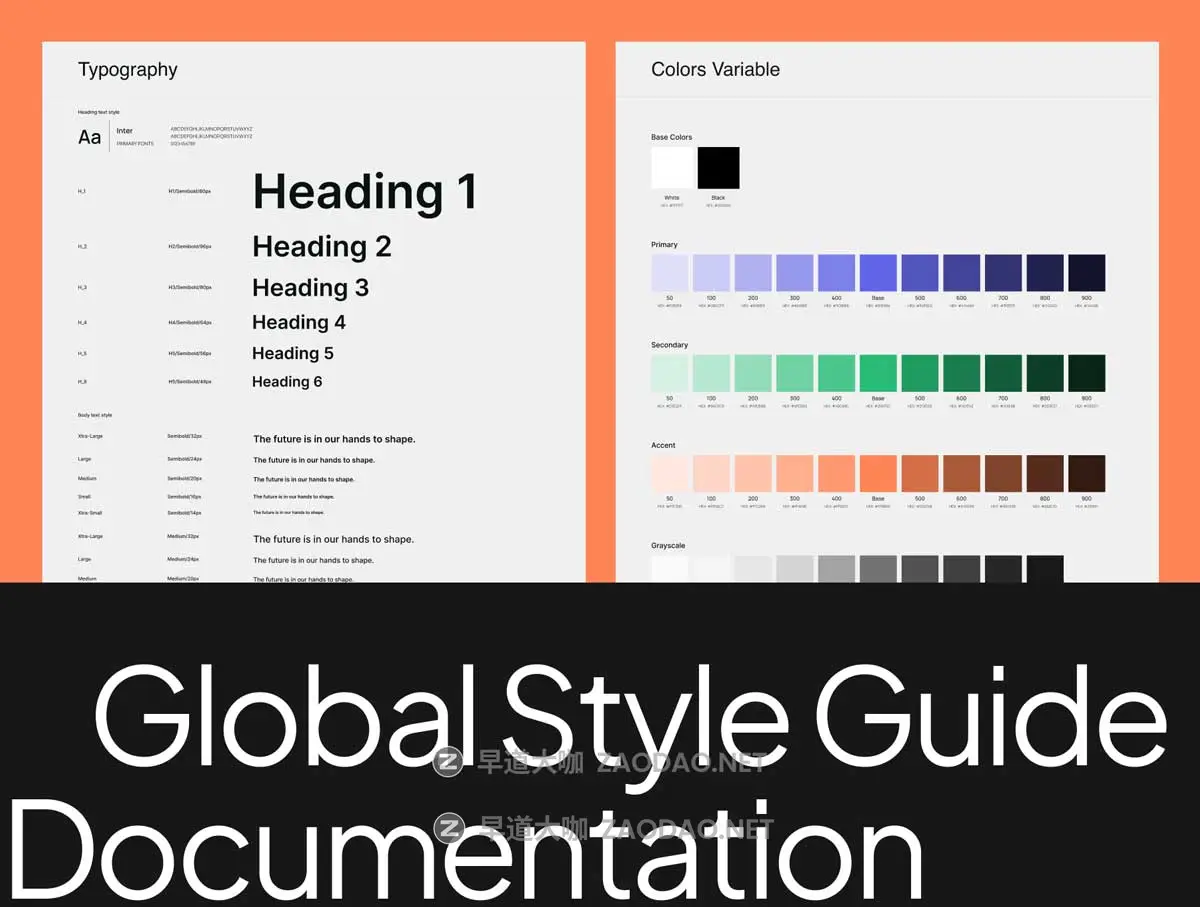This screenshot has height=907, width=1200.
Task: Choose the Primary 900 dark navy swatch
Action: (x=1086, y=273)
